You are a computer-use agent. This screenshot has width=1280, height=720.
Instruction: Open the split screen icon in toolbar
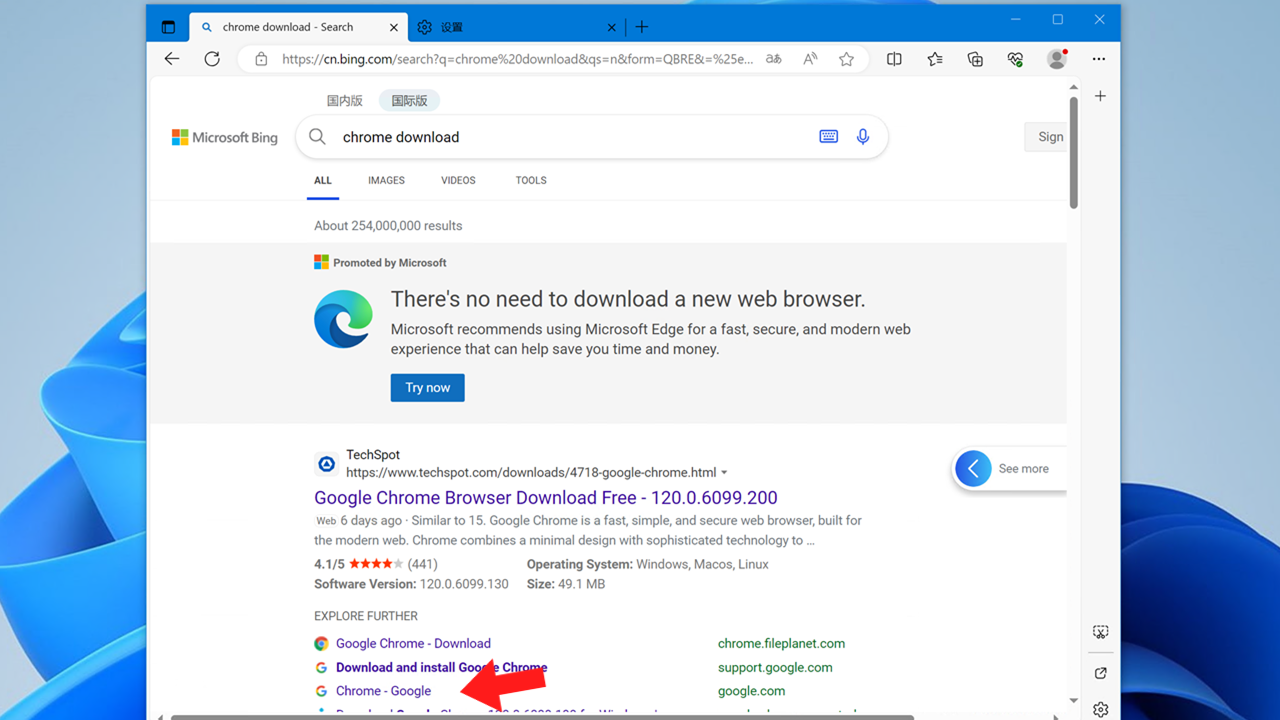[894, 59]
